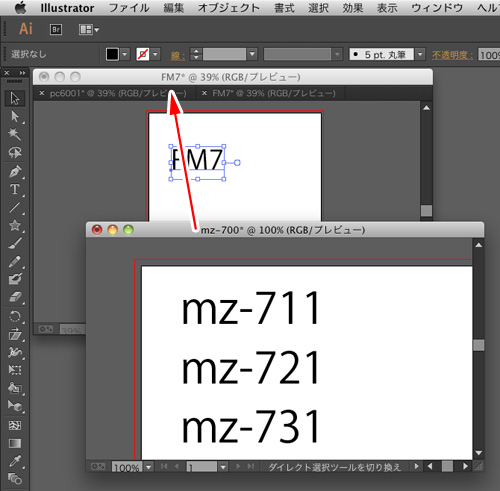500x491 pixels.
Task: Select the Mesh tool
Action: click(x=15, y=425)
